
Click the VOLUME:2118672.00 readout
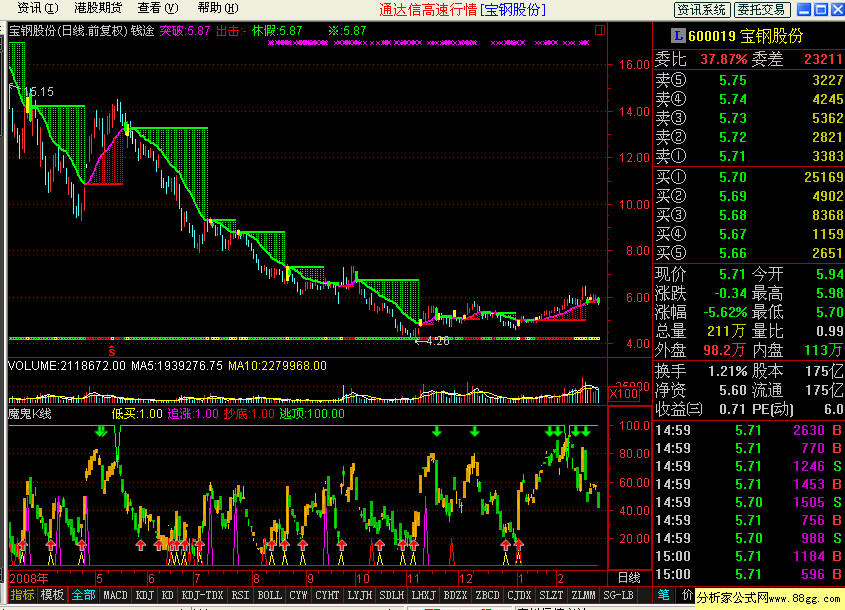click(67, 366)
